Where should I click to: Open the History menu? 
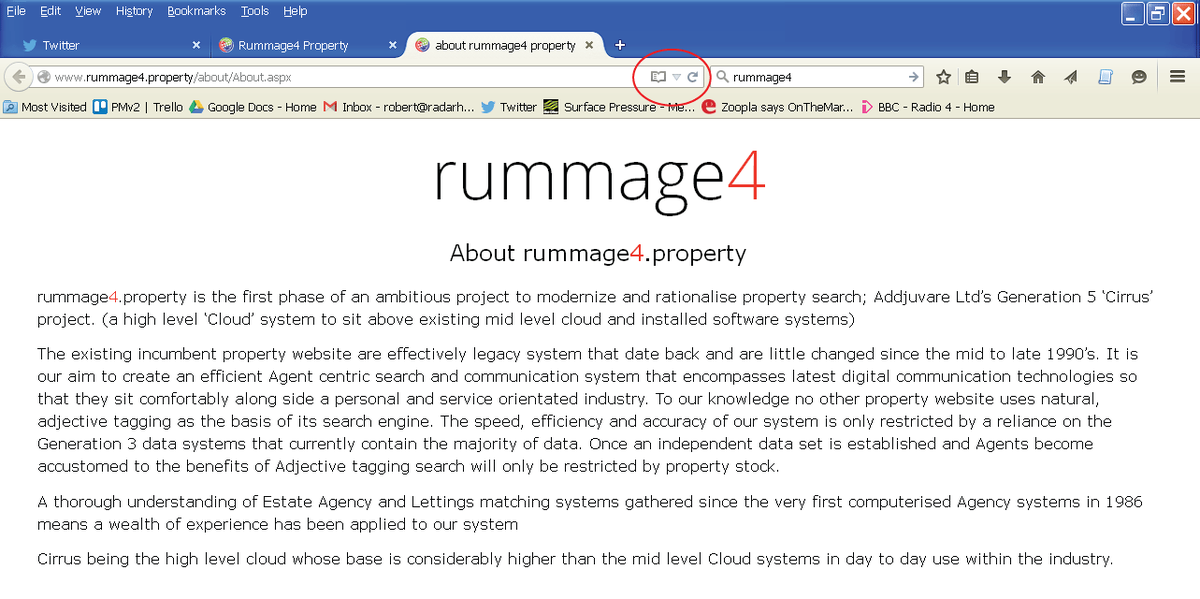134,11
